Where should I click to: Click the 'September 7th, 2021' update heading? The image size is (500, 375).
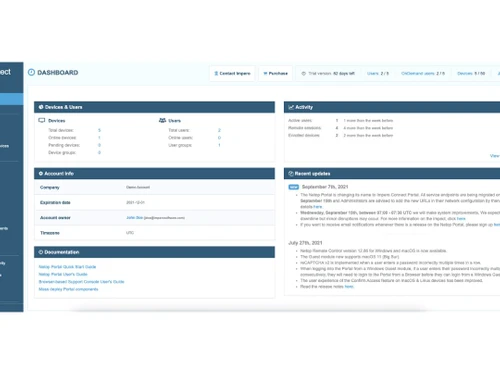pyautogui.click(x=325, y=187)
